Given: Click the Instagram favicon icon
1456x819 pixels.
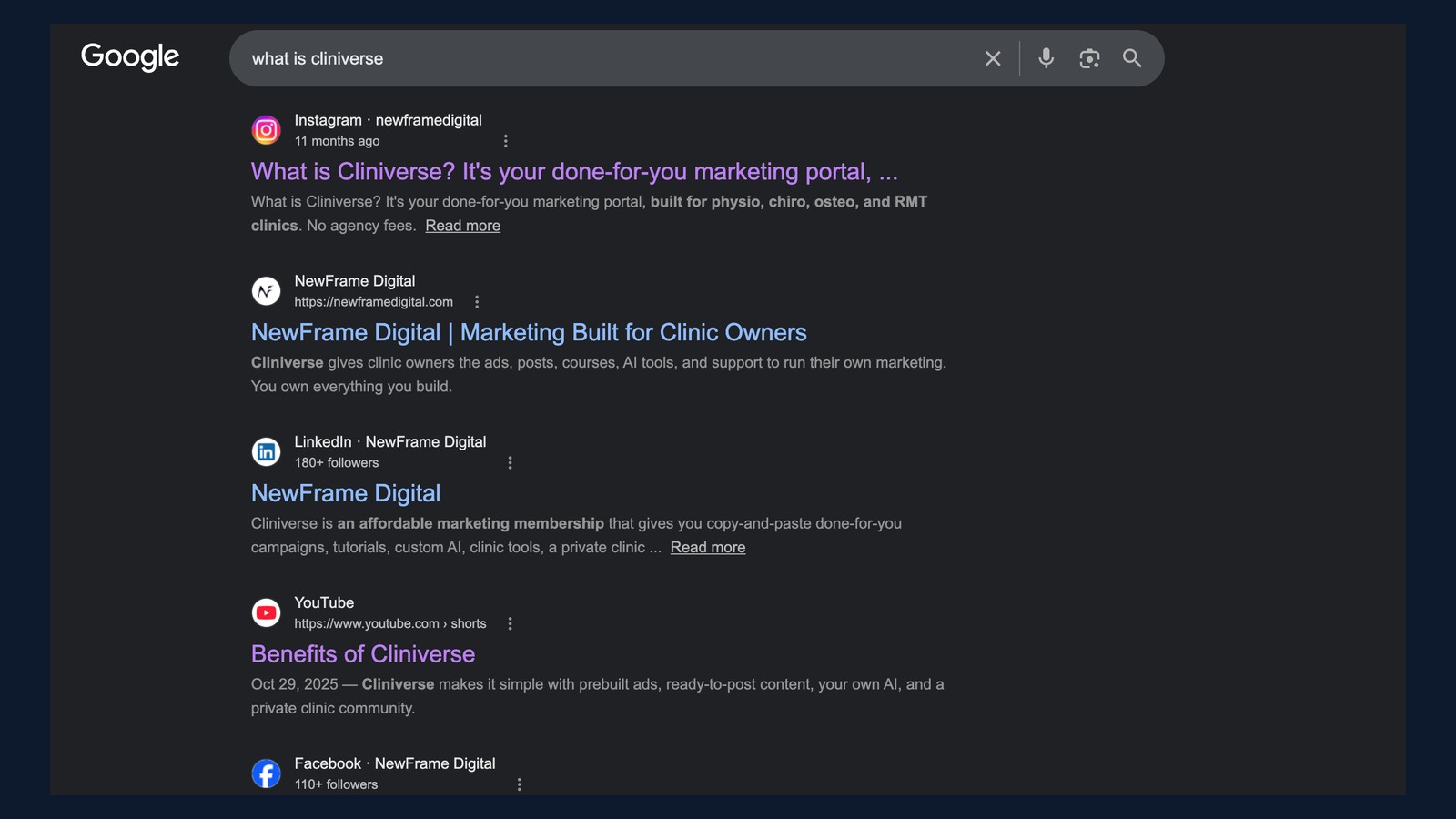Looking at the screenshot, I should [x=266, y=130].
